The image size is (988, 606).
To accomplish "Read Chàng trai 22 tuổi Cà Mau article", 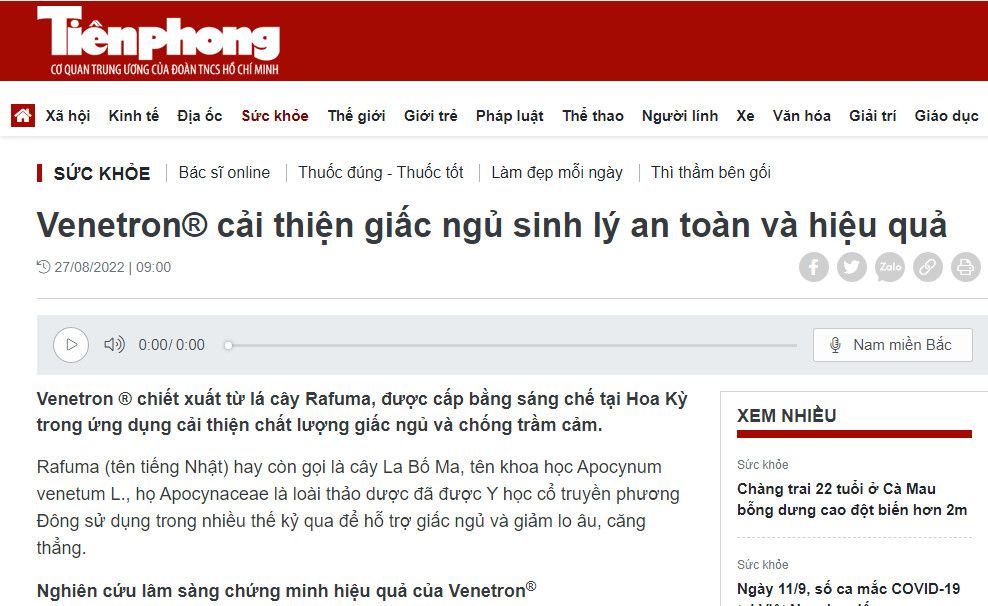I will [852, 499].
